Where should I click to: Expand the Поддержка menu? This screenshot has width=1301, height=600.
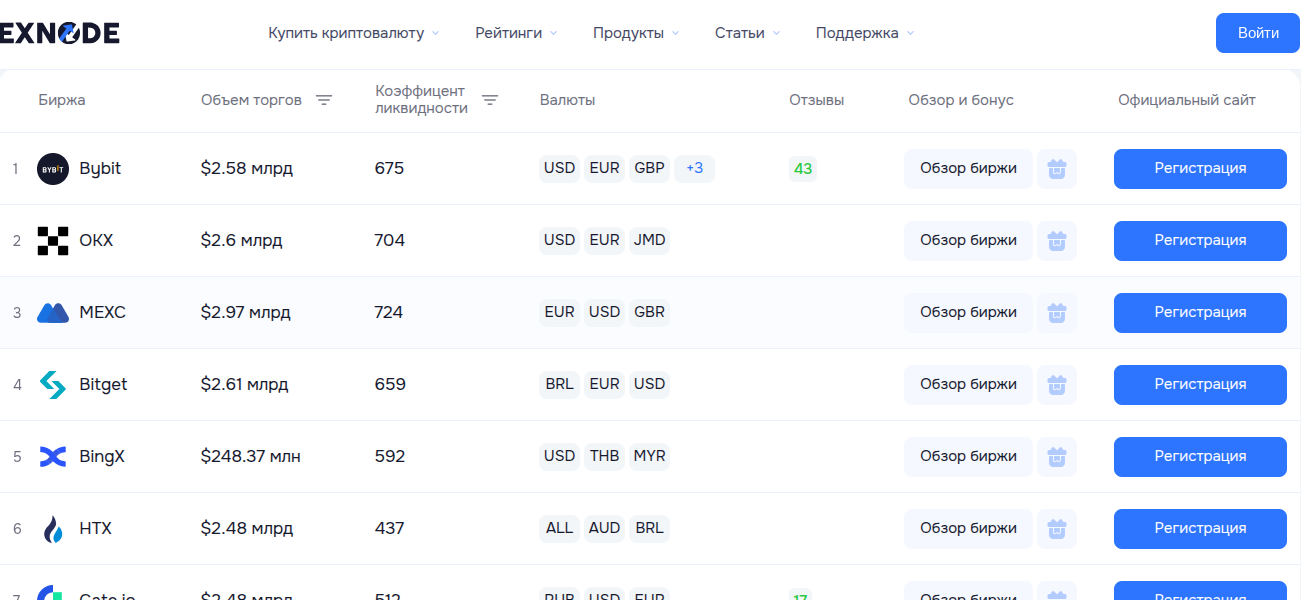tap(865, 33)
